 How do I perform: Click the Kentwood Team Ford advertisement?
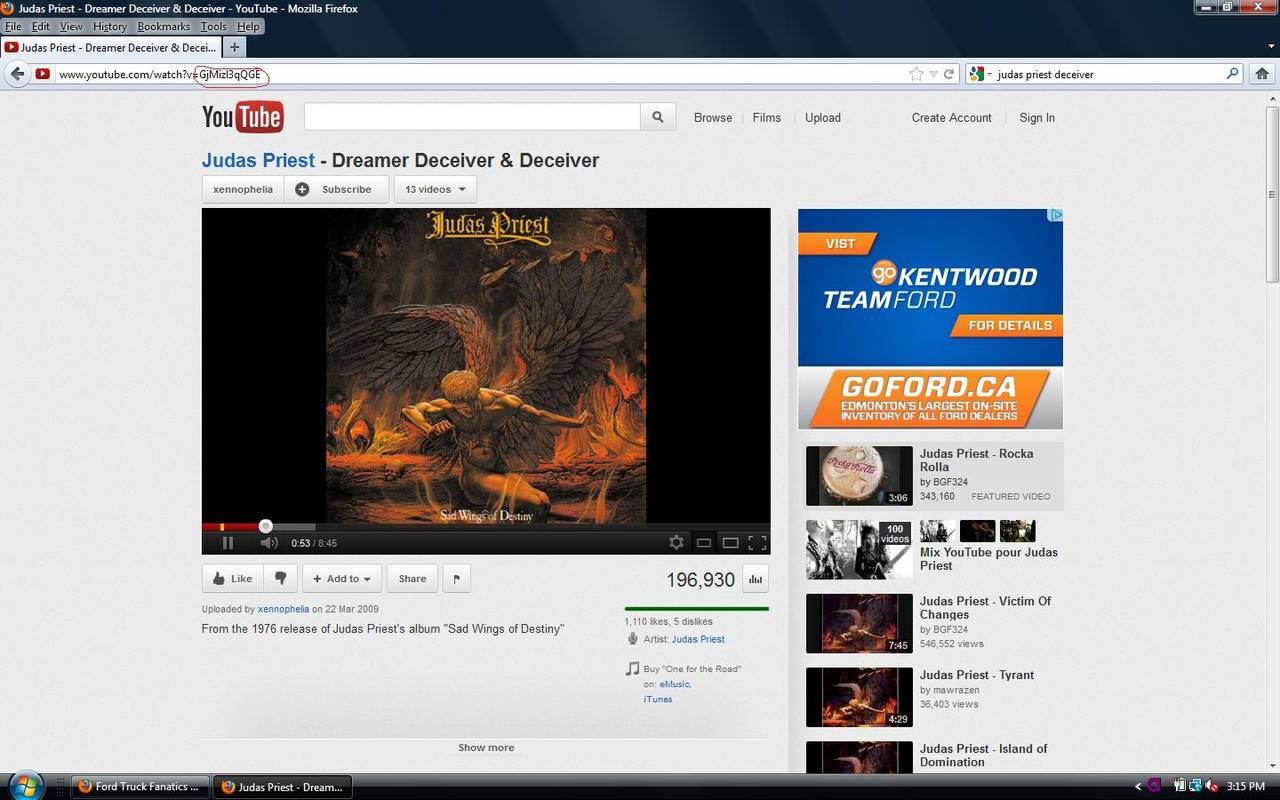tap(930, 318)
